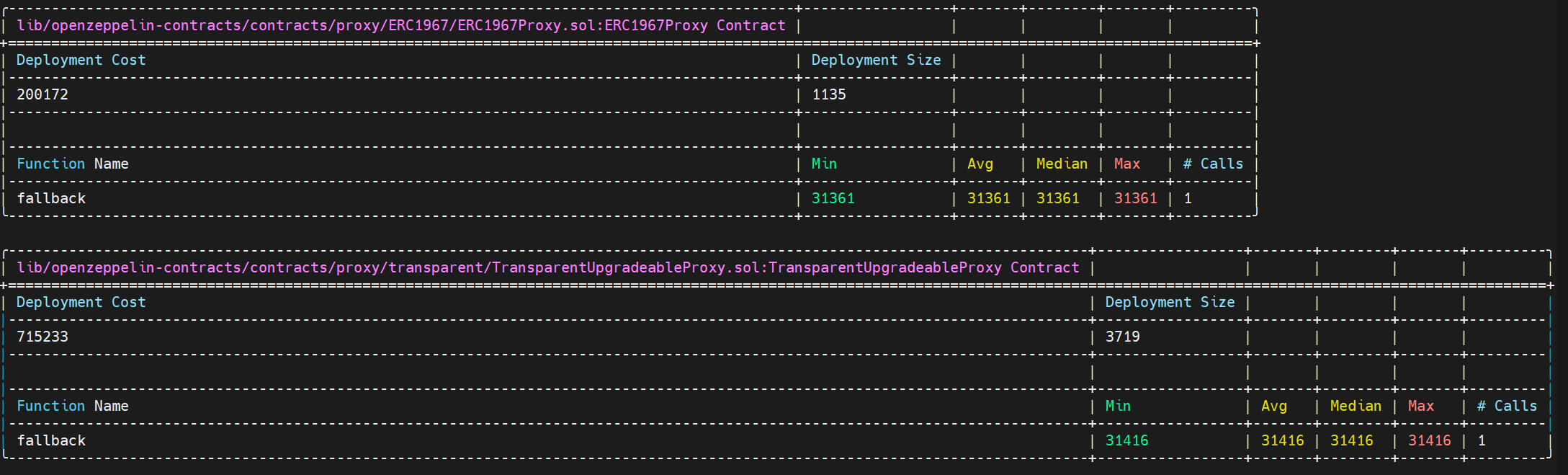The image size is (1568, 475).
Task: Click the red 31416 Max value
Action: pos(1430,440)
